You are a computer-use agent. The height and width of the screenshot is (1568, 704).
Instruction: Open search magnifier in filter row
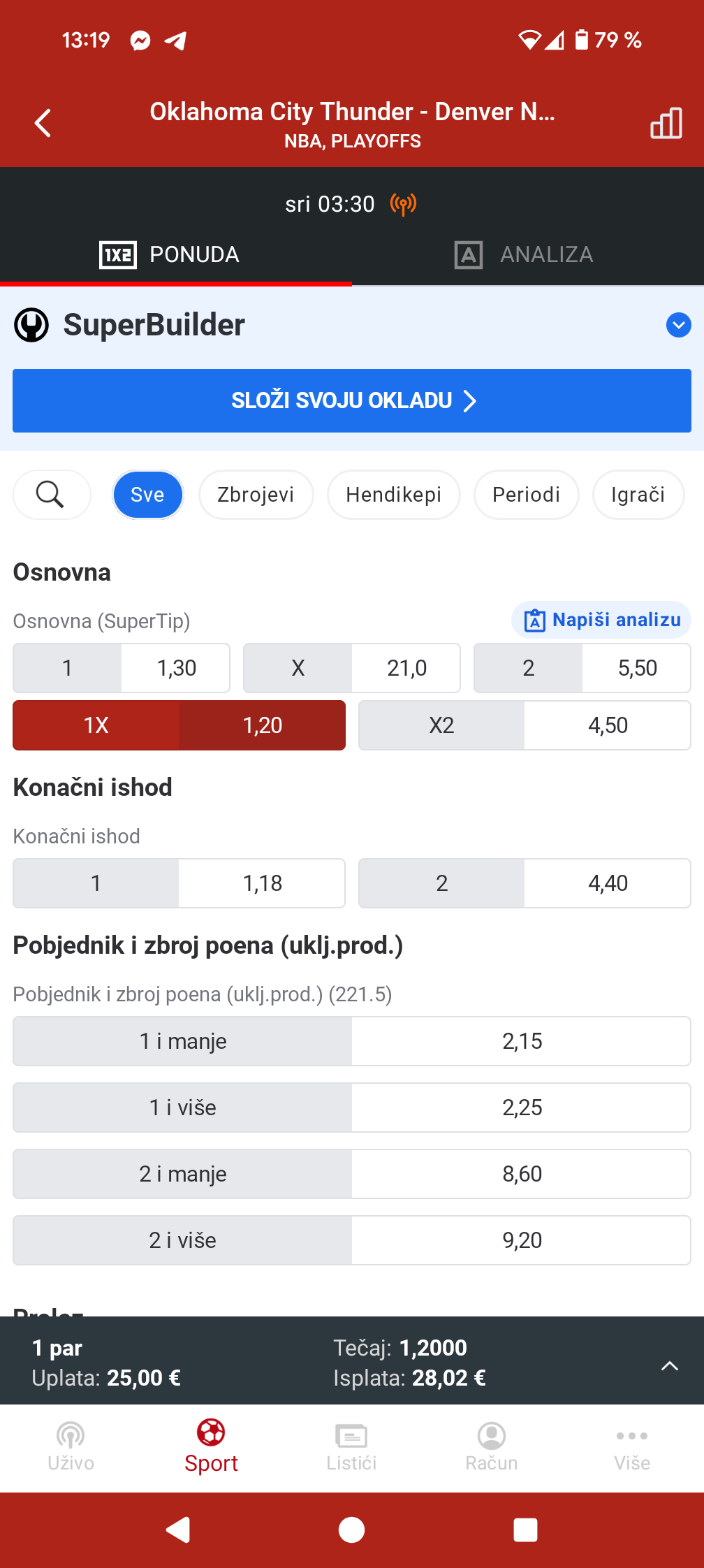point(50,495)
